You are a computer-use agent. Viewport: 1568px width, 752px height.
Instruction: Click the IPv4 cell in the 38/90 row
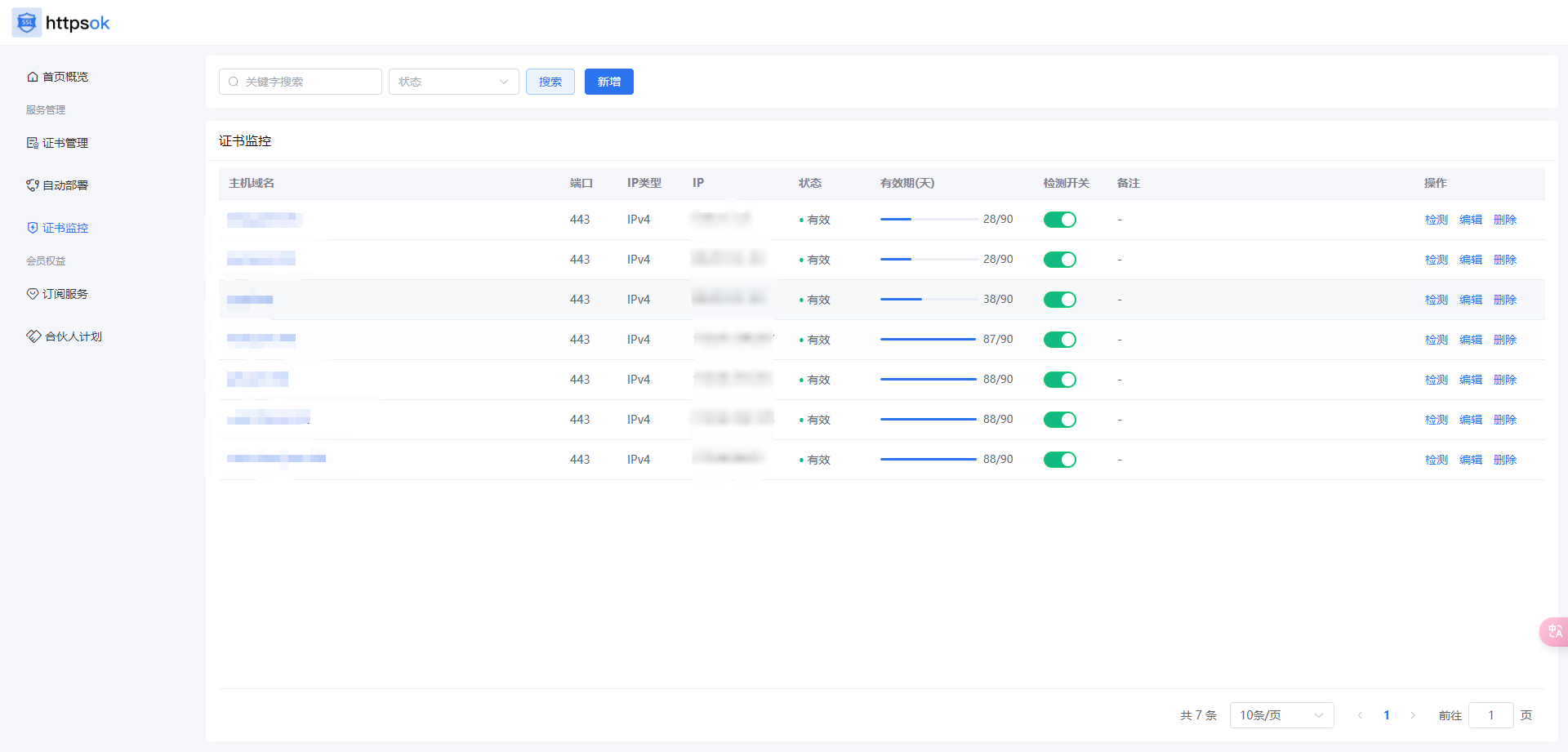[x=639, y=300]
